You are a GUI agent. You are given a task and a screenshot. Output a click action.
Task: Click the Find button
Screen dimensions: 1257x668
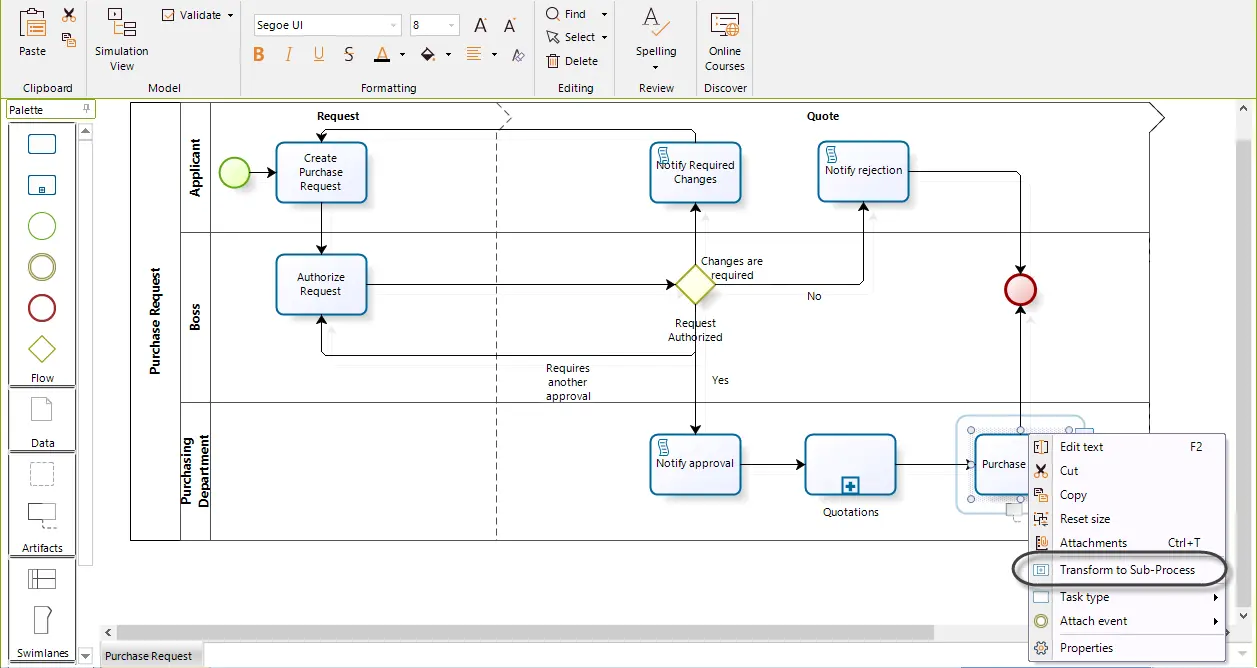click(x=567, y=14)
